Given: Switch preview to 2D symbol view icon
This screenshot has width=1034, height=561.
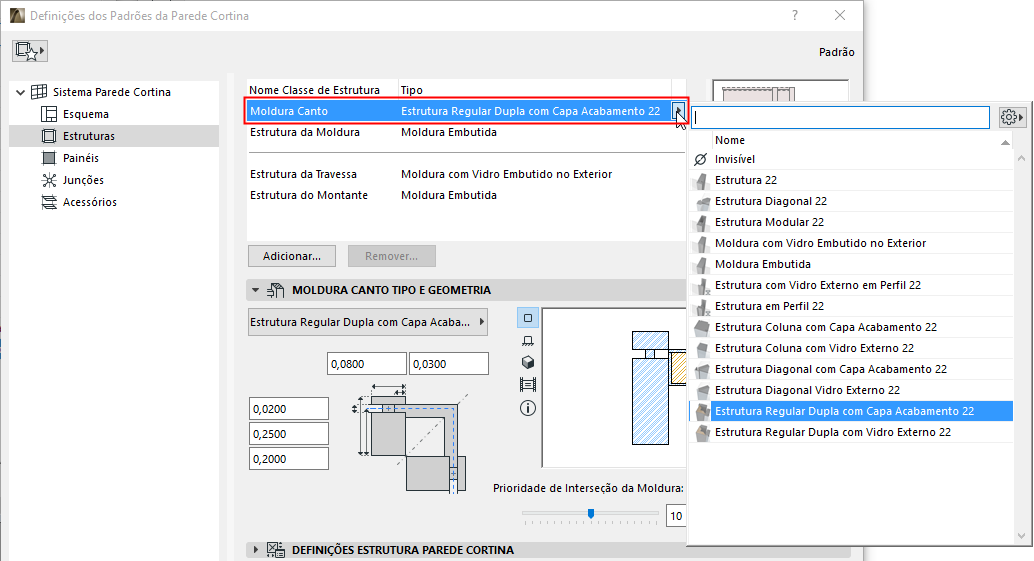Looking at the screenshot, I should point(528,318).
